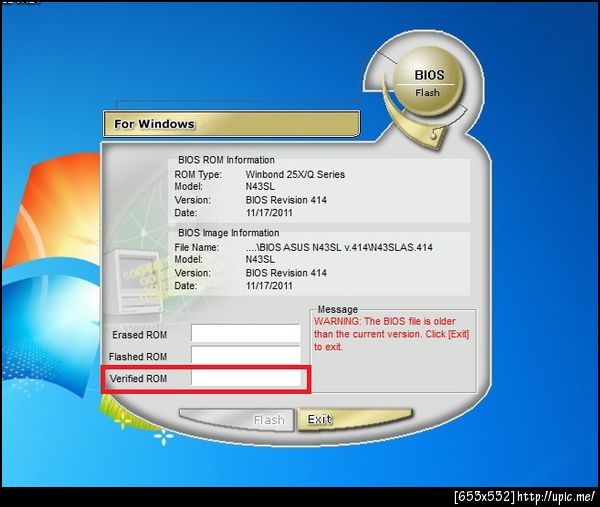Click model N43SL under BIOS Image Information
This screenshot has height=507, width=600.
click(x=260, y=259)
